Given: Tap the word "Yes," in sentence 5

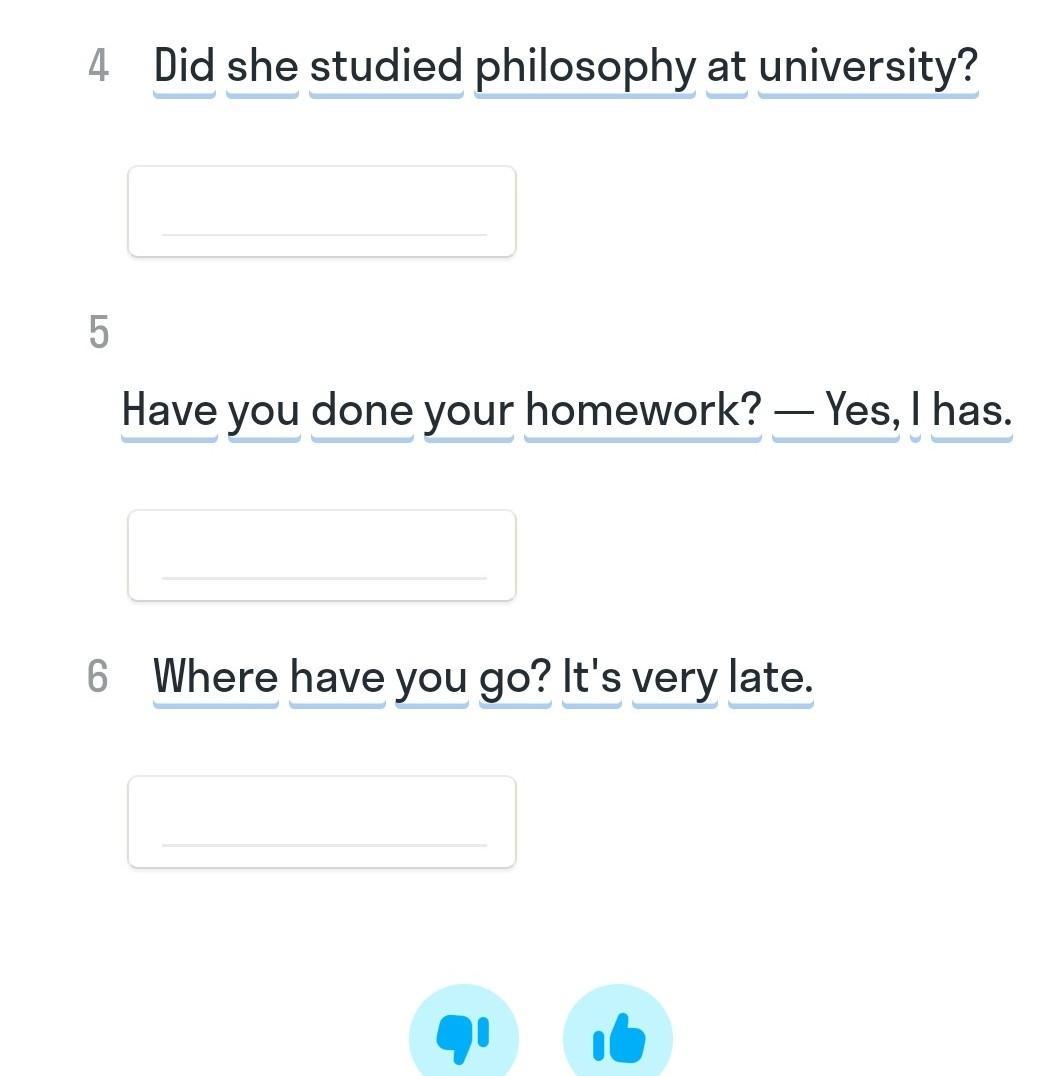Looking at the screenshot, I should 862,409.
